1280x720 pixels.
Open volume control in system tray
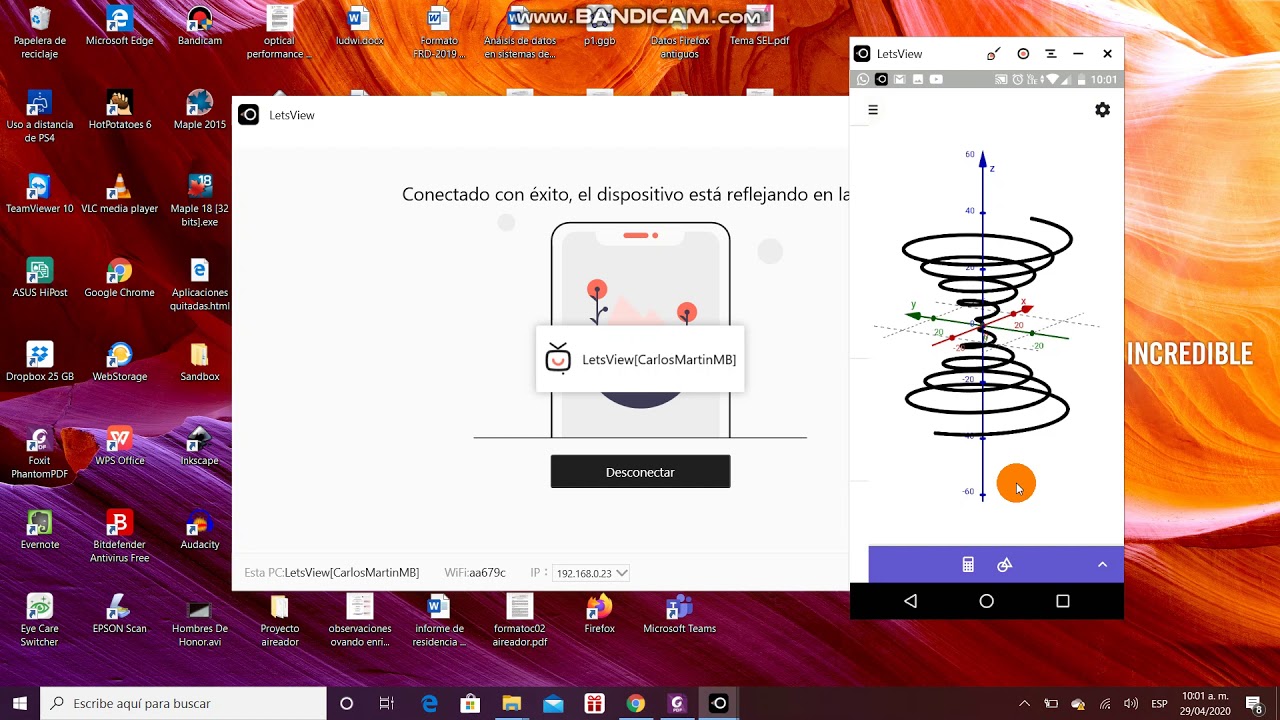pos(1130,703)
